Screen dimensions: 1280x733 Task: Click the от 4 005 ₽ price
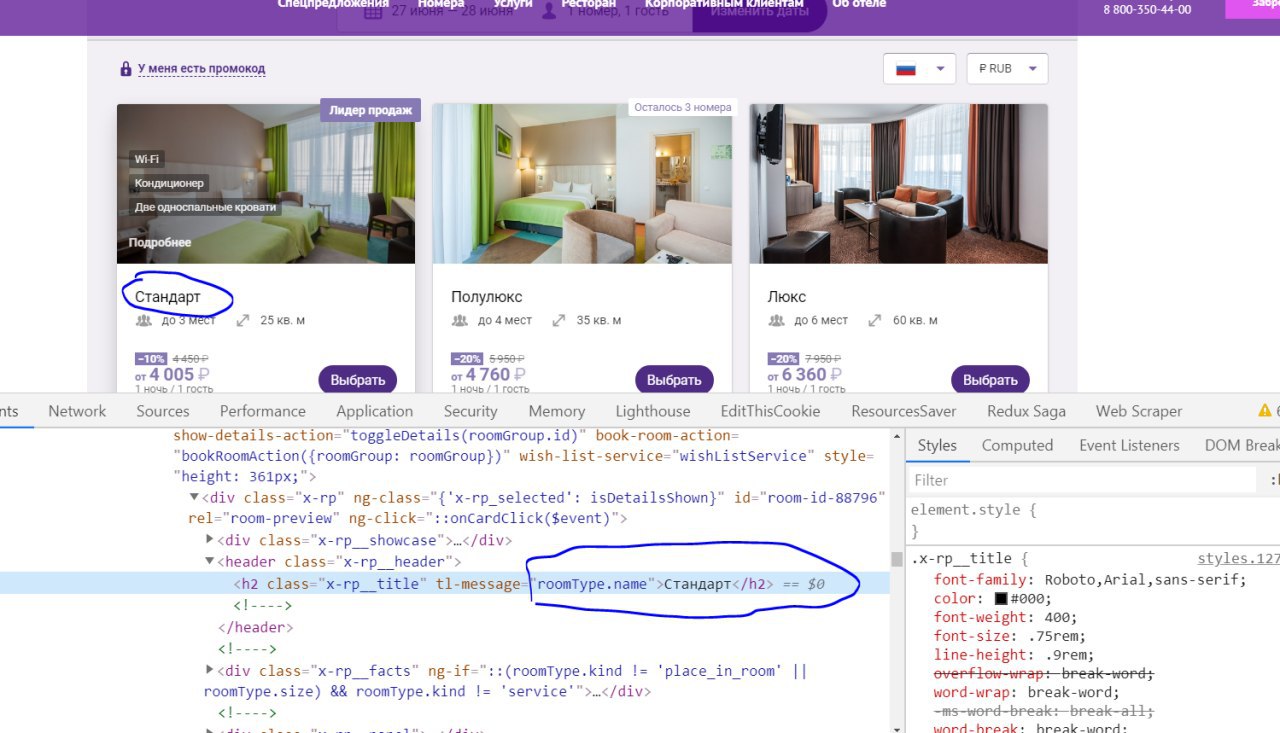coord(172,375)
